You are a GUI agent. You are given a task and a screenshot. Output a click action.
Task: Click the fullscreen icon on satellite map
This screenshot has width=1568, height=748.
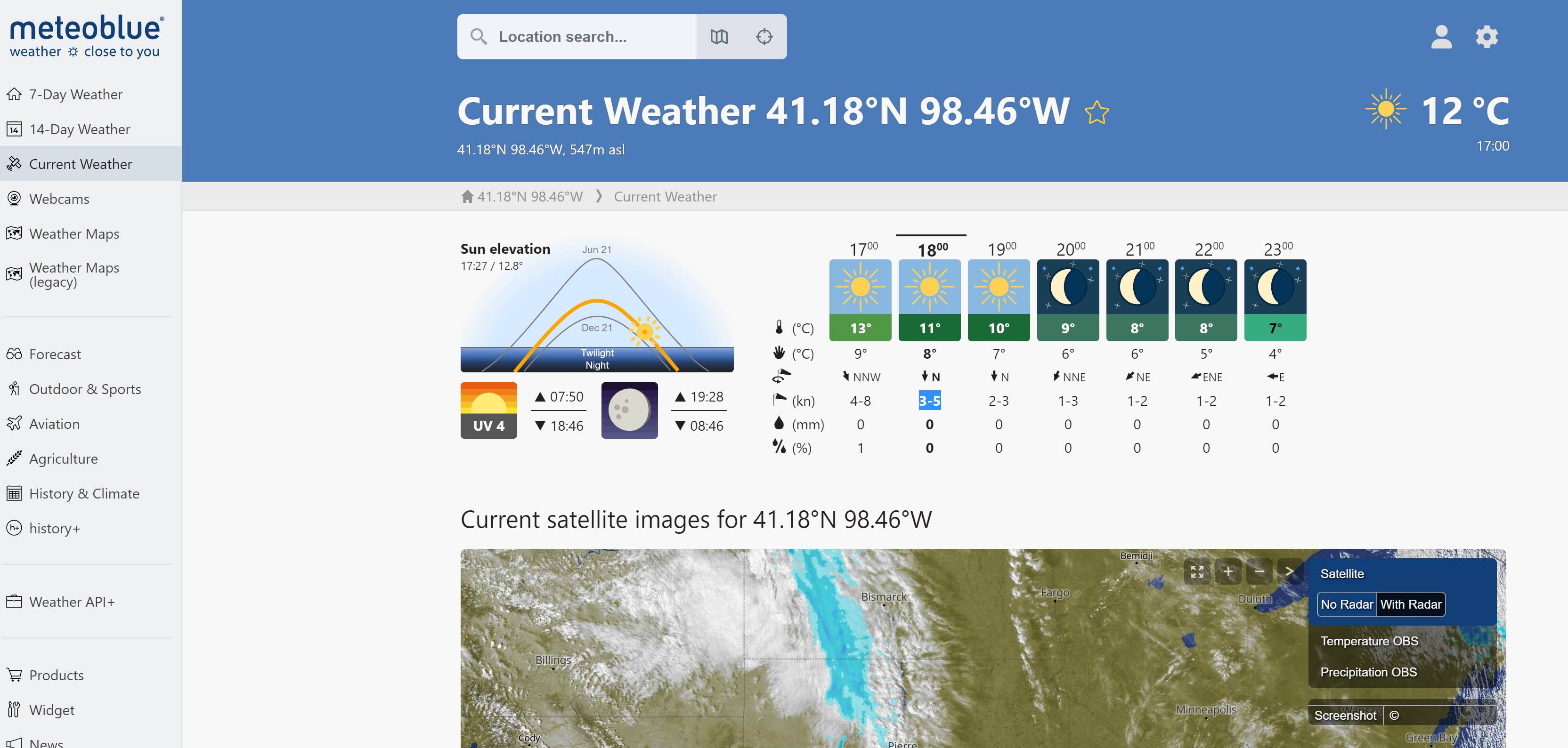click(1197, 571)
